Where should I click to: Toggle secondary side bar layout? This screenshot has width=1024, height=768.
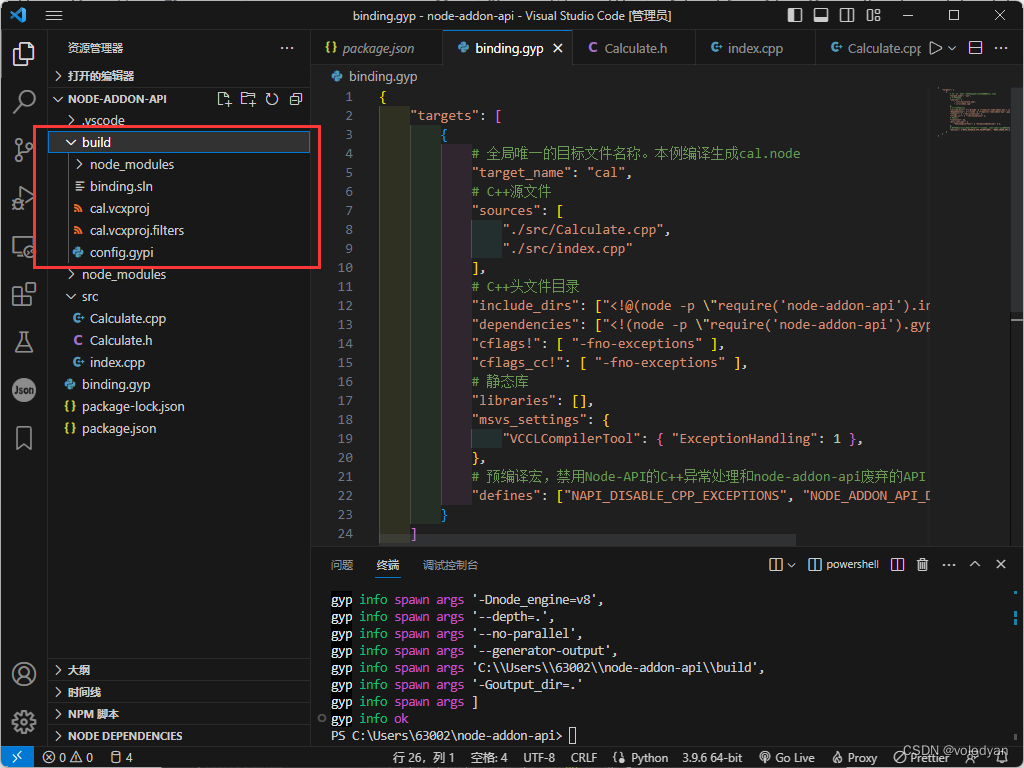pyautogui.click(x=847, y=15)
